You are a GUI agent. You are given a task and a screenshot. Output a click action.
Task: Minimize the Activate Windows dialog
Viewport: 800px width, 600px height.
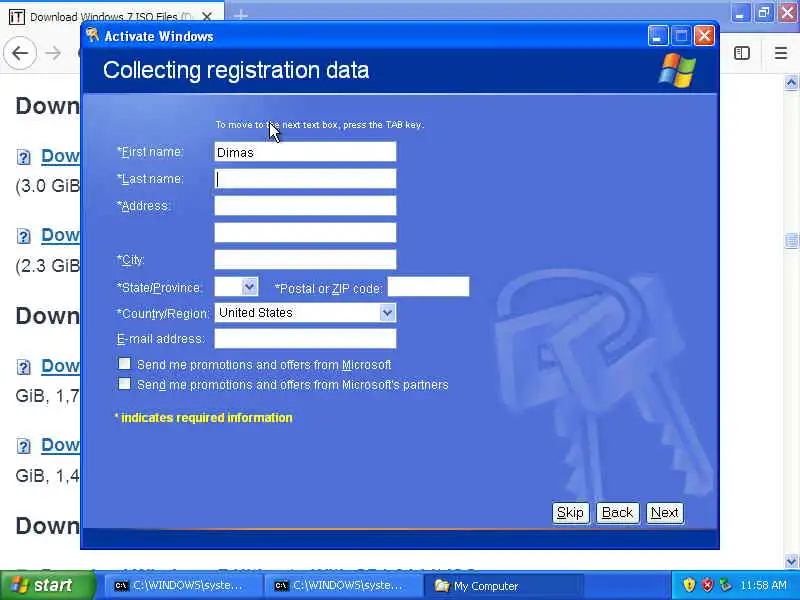coord(658,36)
